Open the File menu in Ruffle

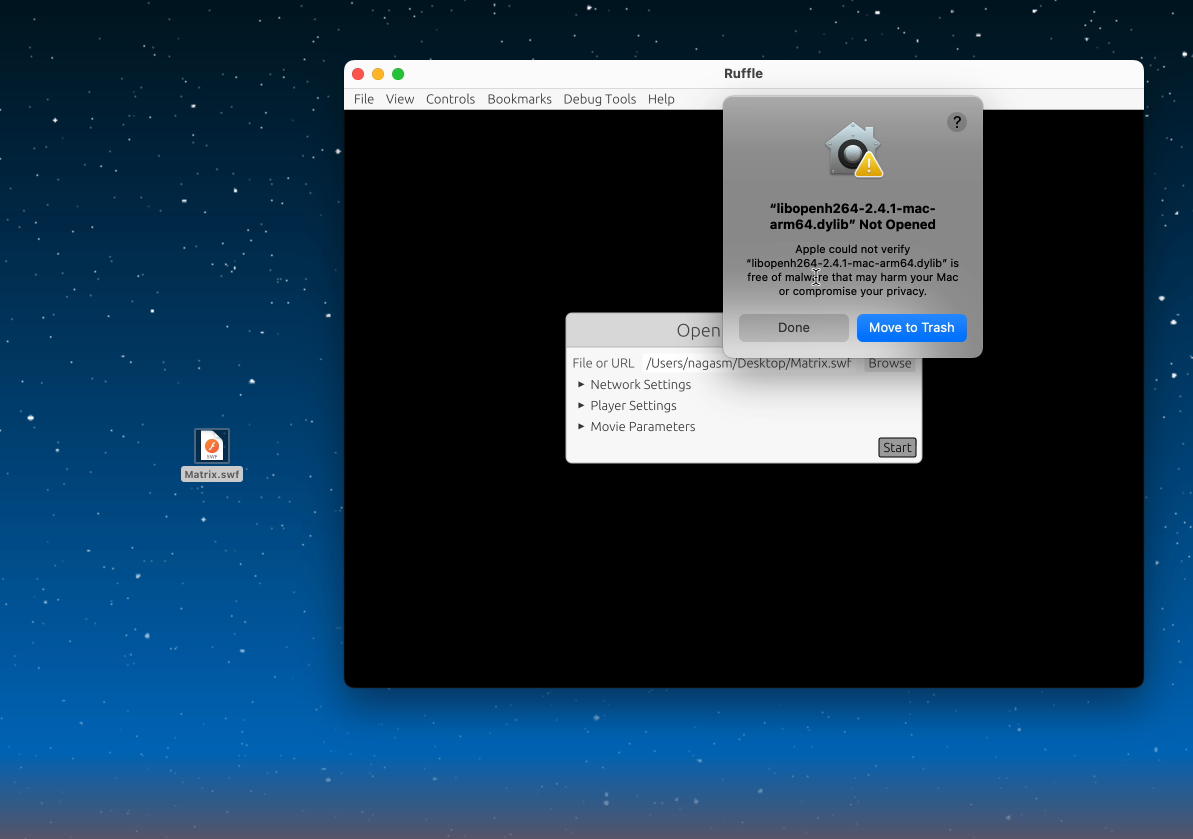[x=364, y=99]
